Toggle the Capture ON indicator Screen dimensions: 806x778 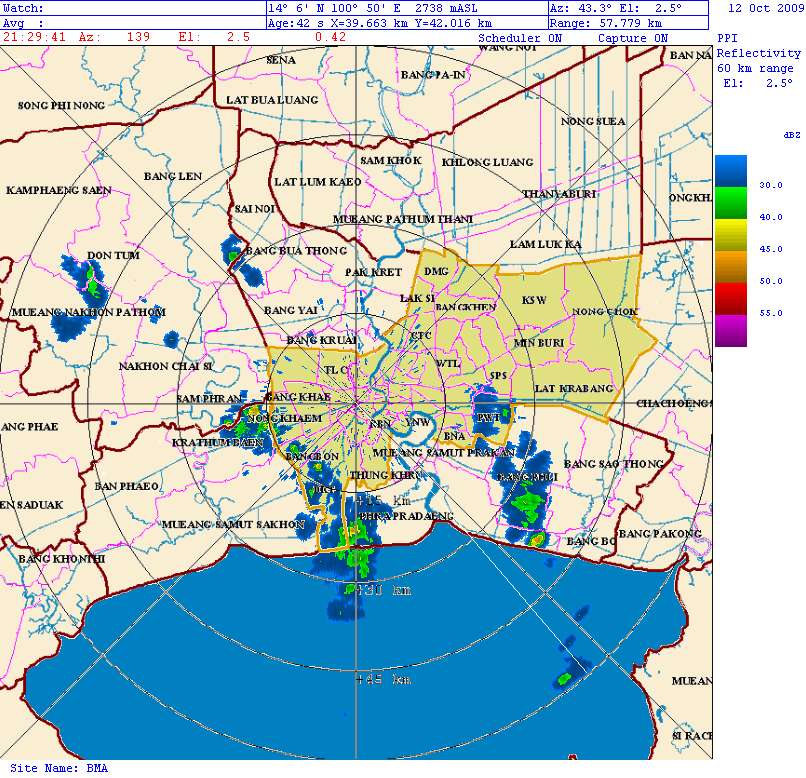pos(632,38)
